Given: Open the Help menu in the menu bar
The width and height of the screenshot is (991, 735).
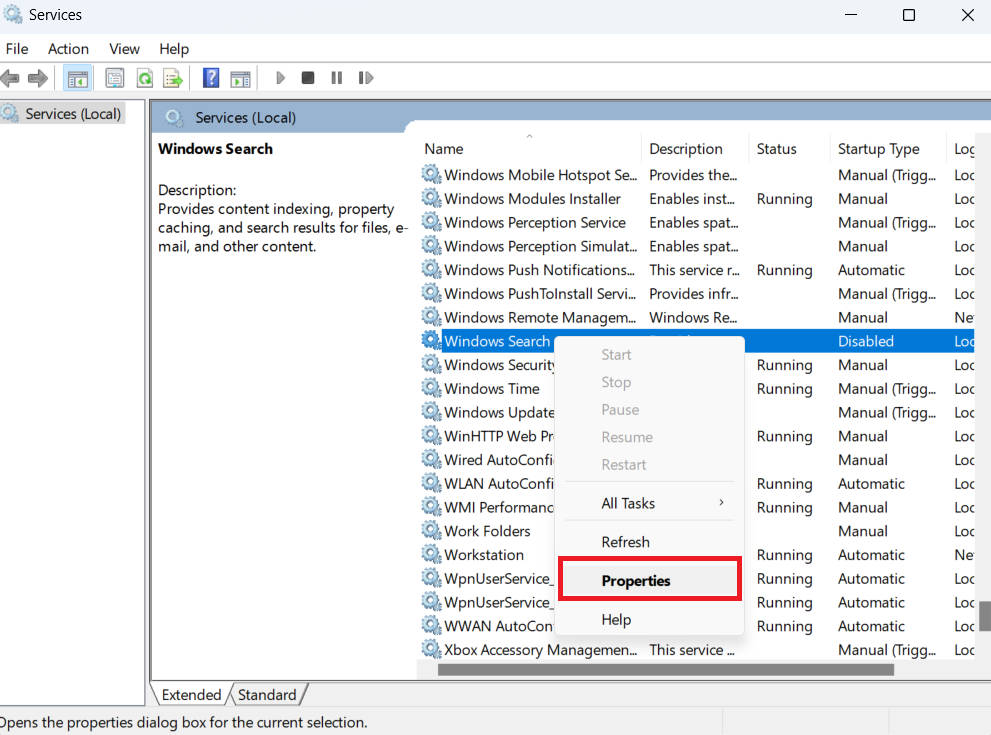Looking at the screenshot, I should pyautogui.click(x=174, y=49).
